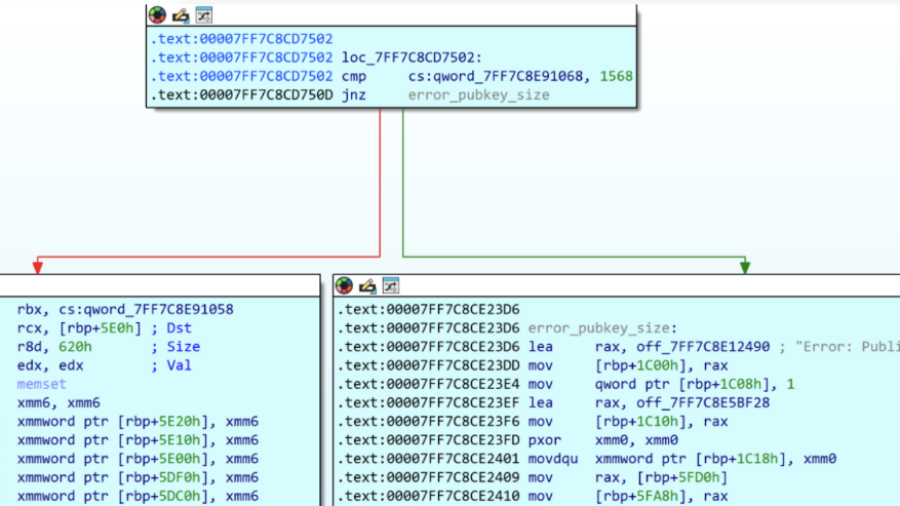
Task: Follow off_7FF7C8E12490 reference
Action: point(703,347)
